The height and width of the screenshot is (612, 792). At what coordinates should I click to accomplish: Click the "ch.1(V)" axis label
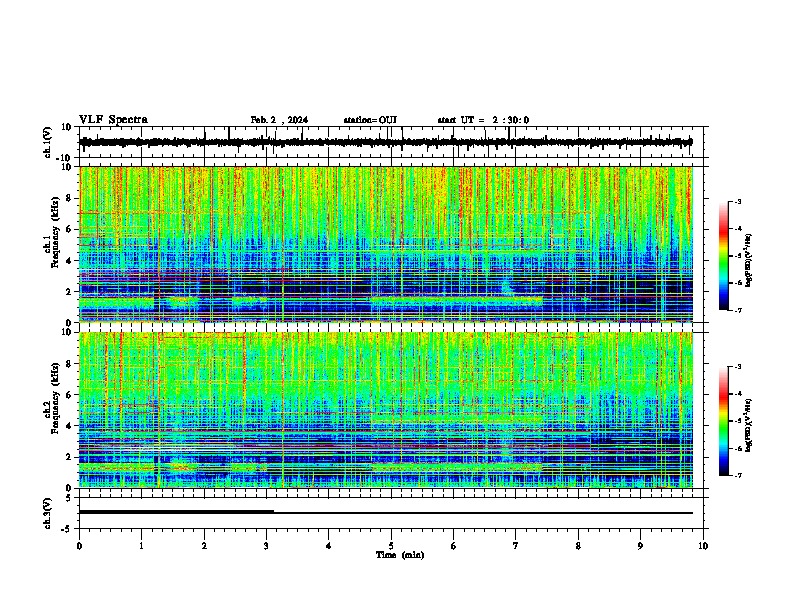click(48, 142)
